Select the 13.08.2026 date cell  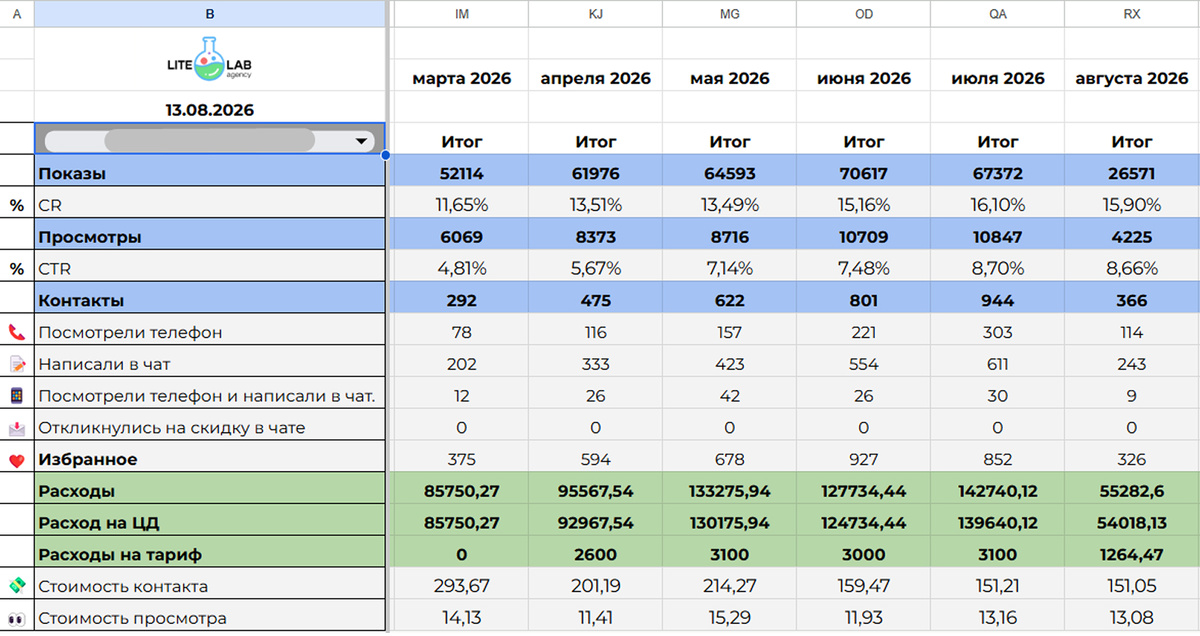[x=210, y=110]
